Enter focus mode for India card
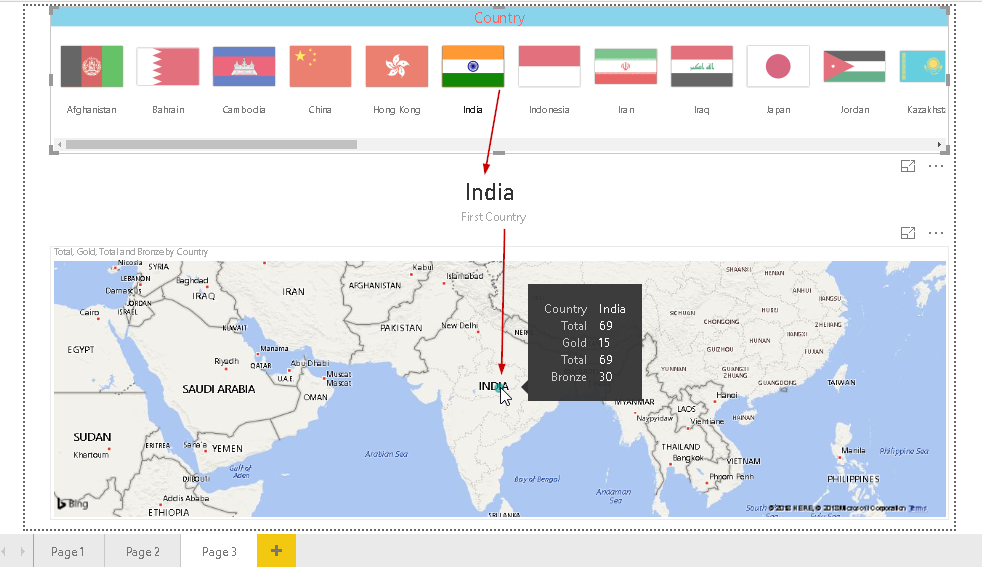 click(x=908, y=166)
